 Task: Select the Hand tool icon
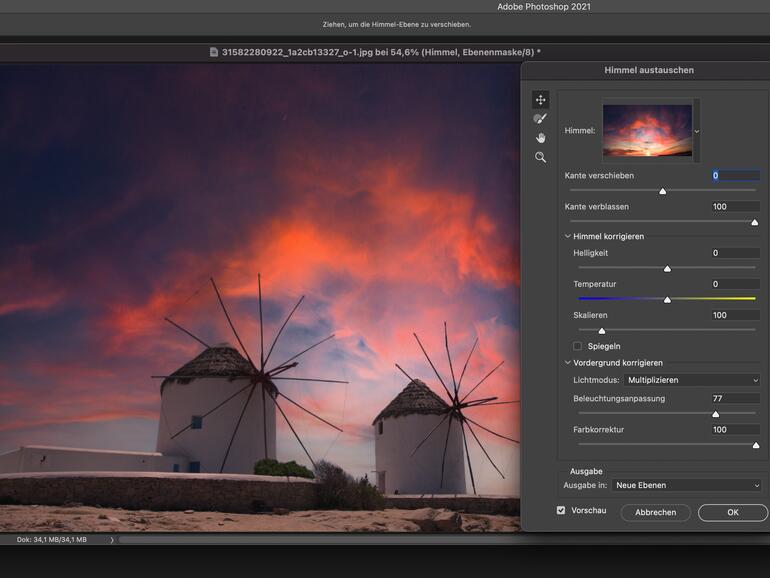click(x=541, y=138)
